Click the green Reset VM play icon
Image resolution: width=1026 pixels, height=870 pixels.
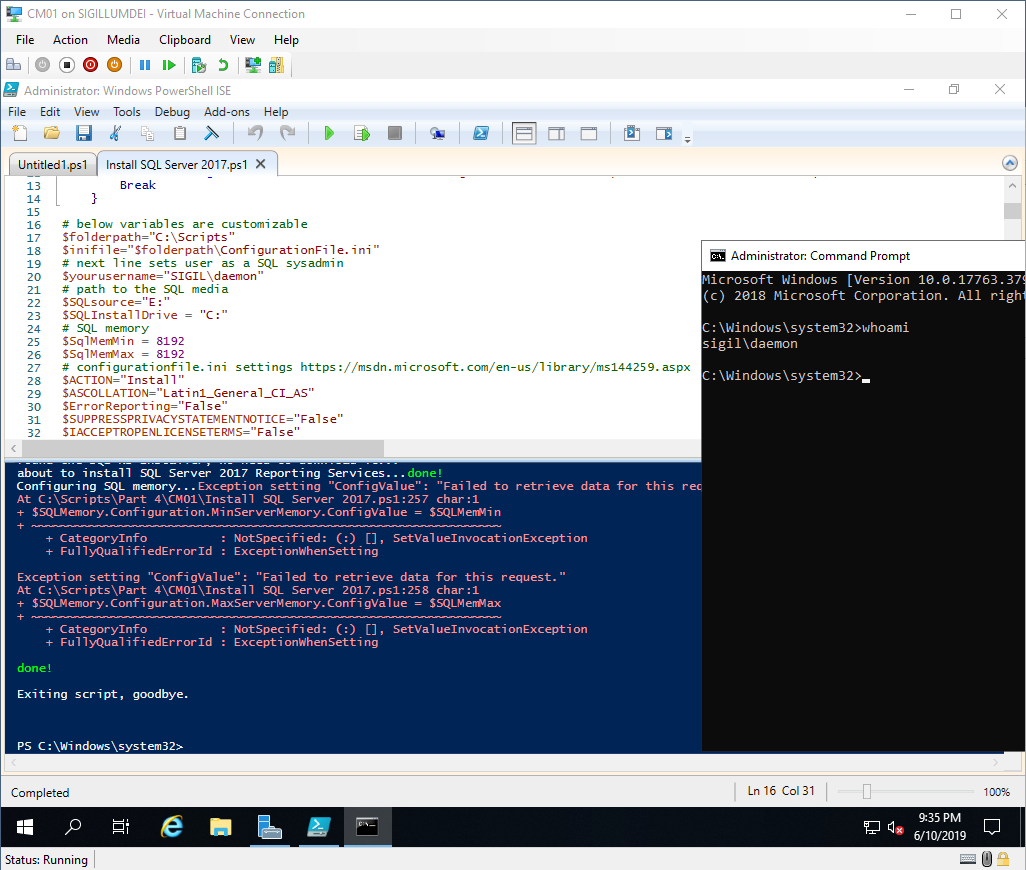click(x=169, y=65)
